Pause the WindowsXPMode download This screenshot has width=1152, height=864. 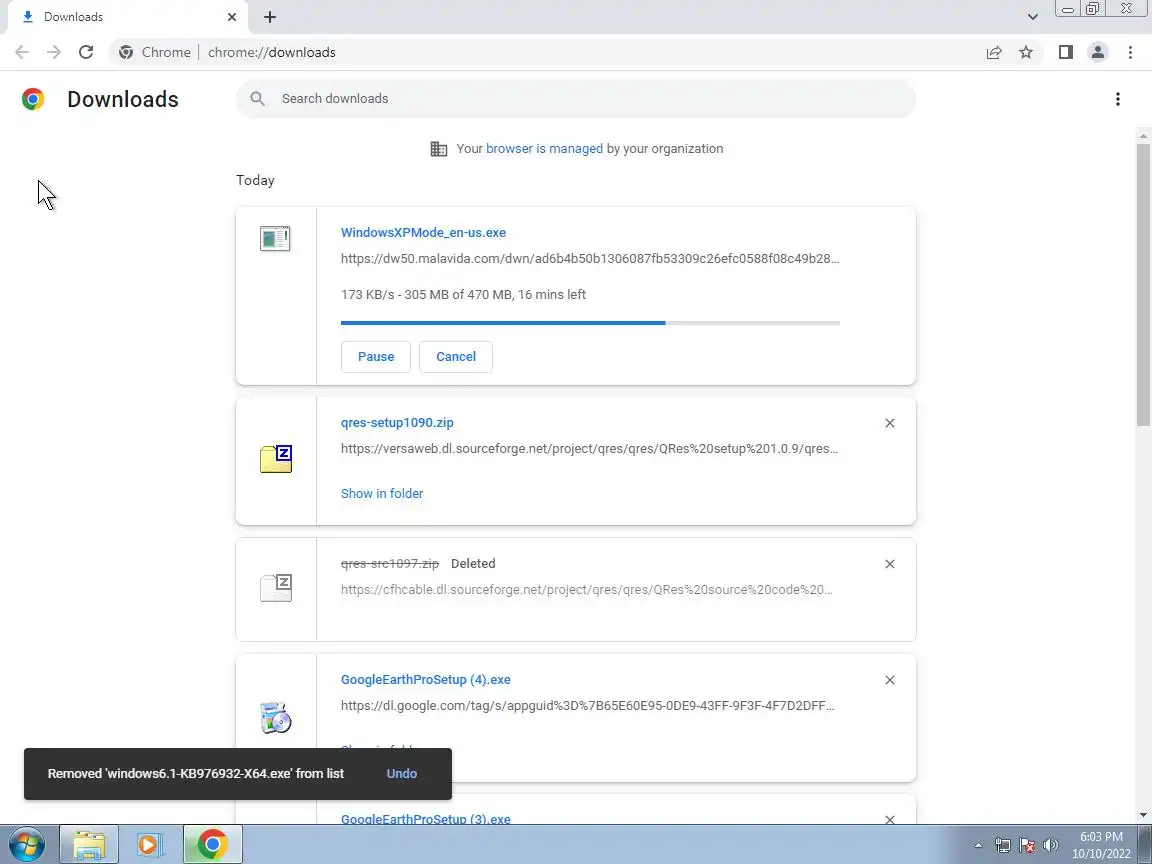[x=375, y=356]
